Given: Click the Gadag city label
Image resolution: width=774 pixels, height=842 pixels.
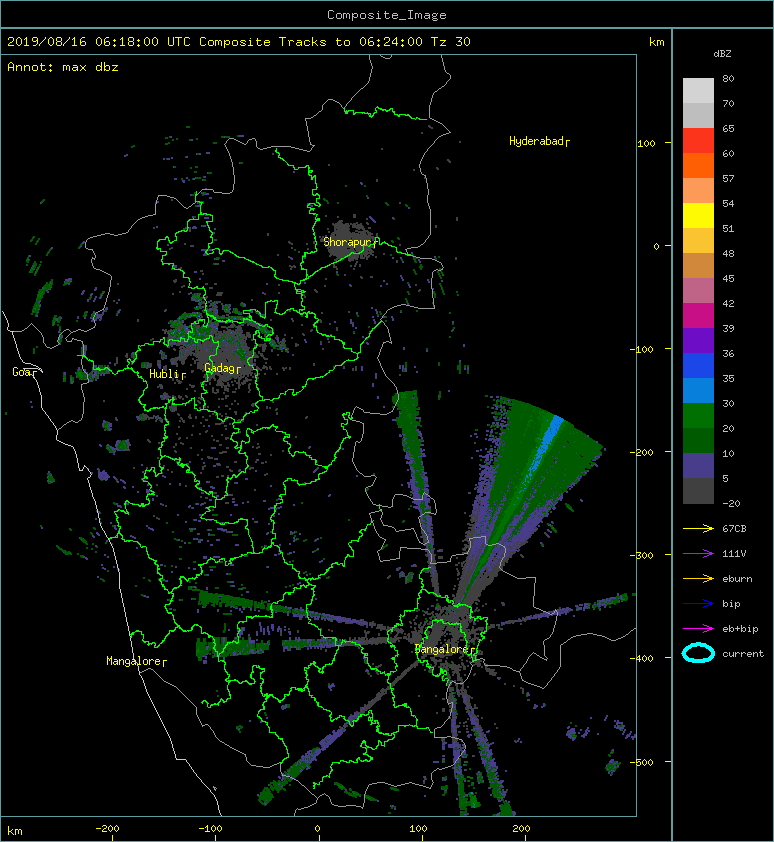Looking at the screenshot, I should [220, 368].
